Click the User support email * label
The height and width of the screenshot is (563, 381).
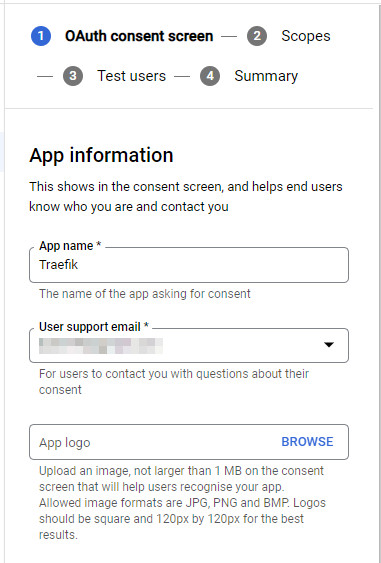coord(94,327)
